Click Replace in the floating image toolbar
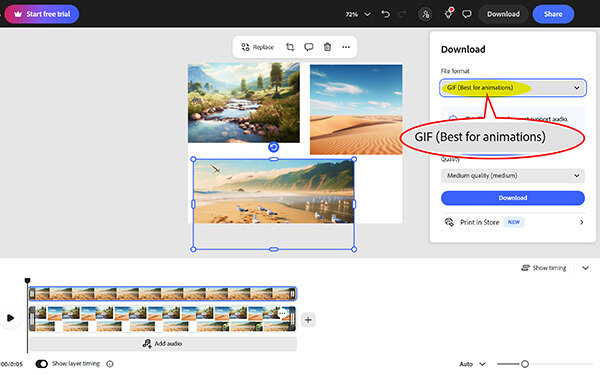Screen dimensions: 600x375 258,47
